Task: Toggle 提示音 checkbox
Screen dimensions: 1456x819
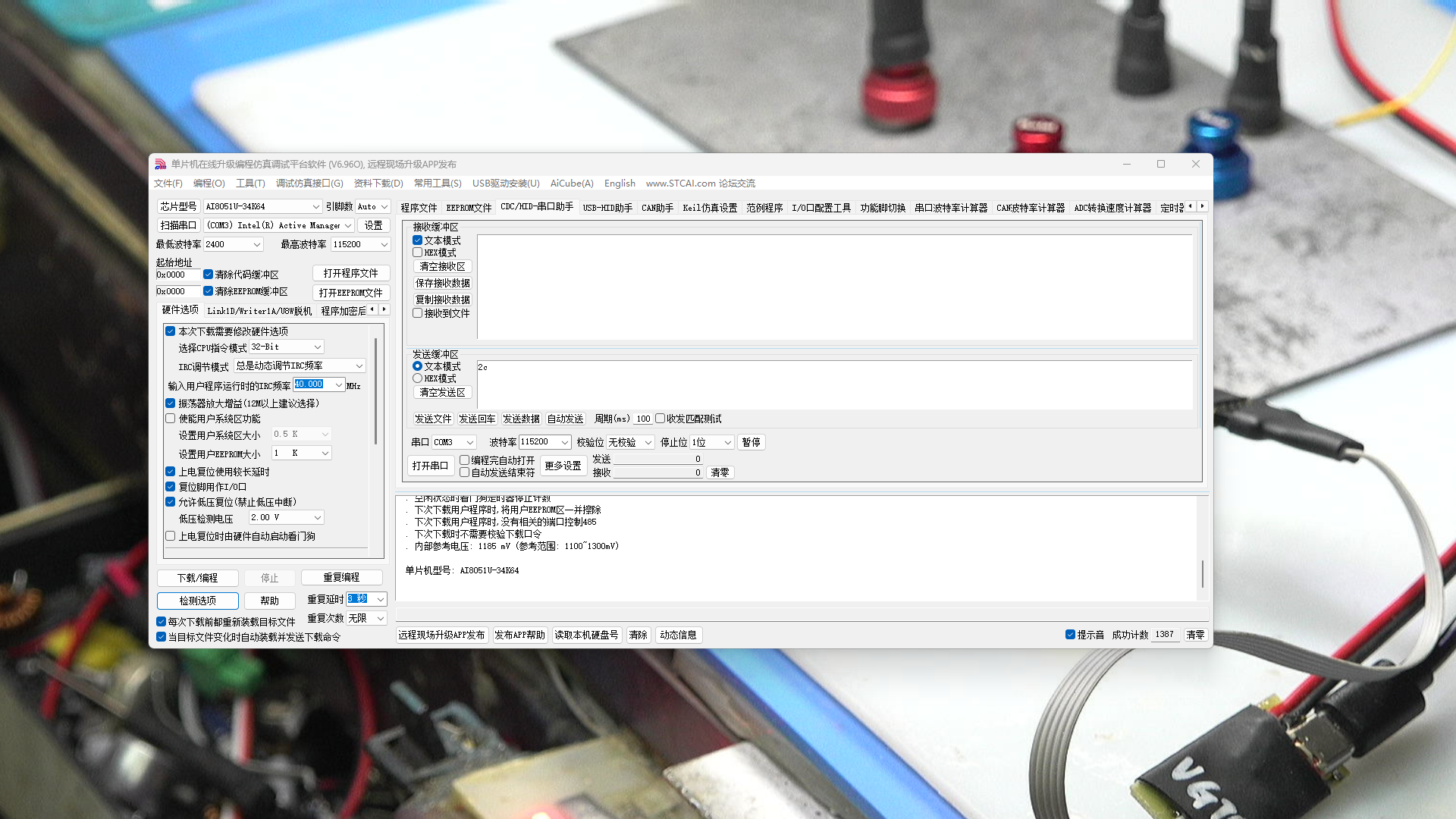Action: pos(1070,635)
